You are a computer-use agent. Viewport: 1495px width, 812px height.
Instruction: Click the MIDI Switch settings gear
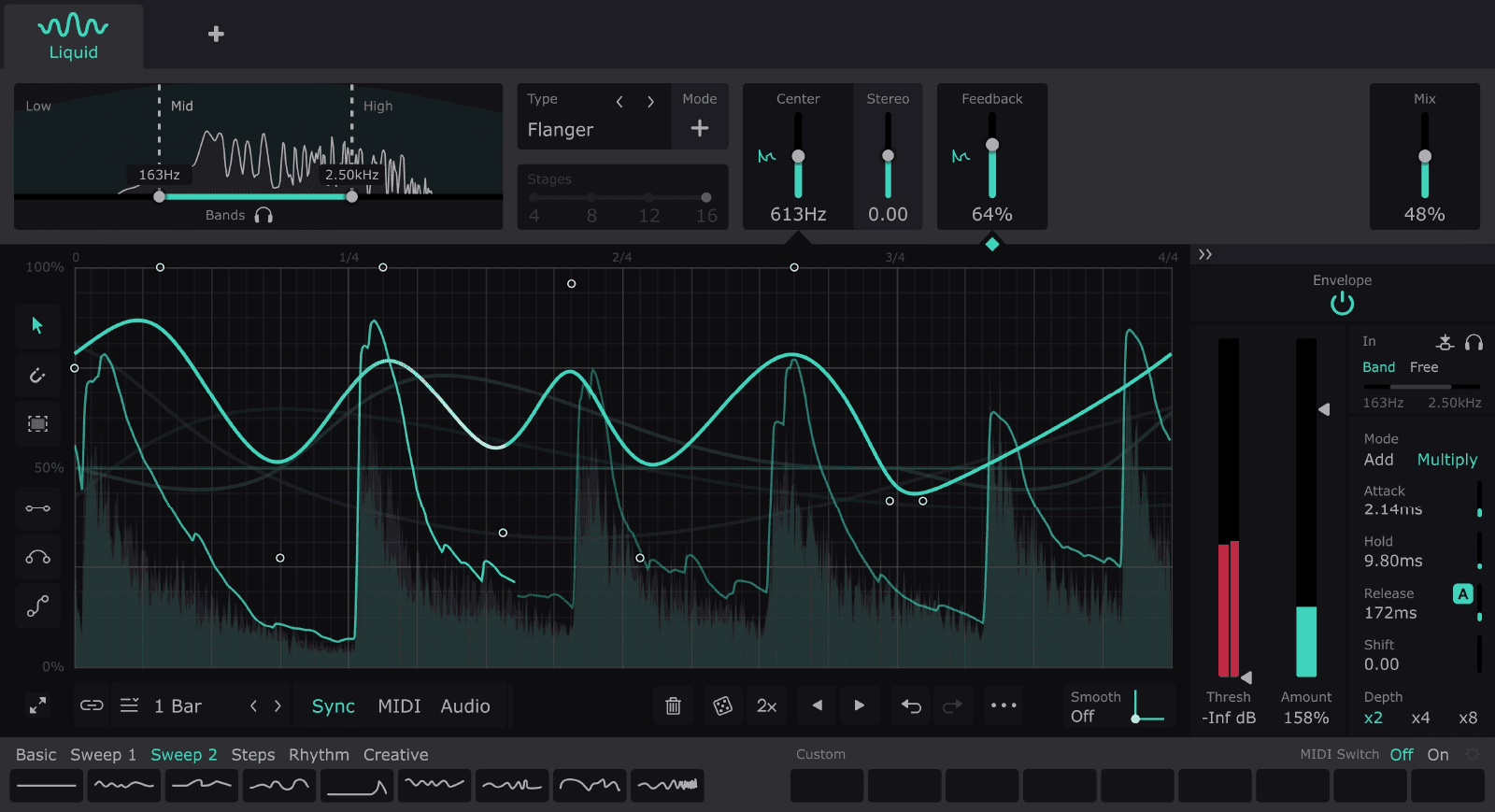coord(1473,754)
